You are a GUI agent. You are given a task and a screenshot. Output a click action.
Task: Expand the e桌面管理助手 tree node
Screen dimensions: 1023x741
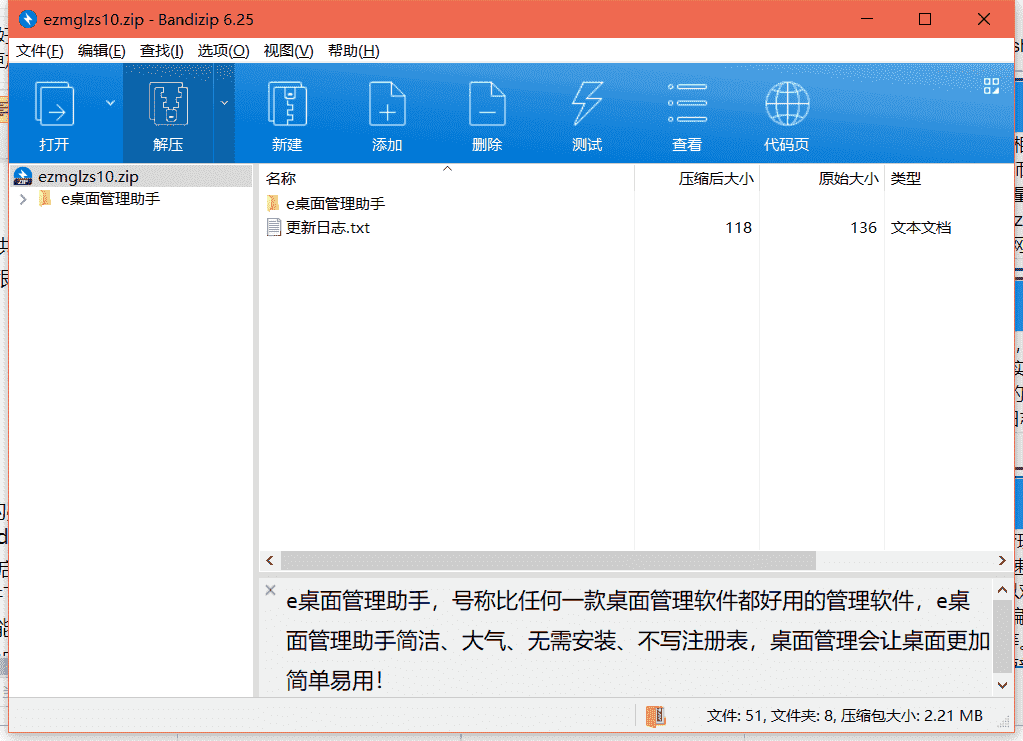pyautogui.click(x=23, y=199)
